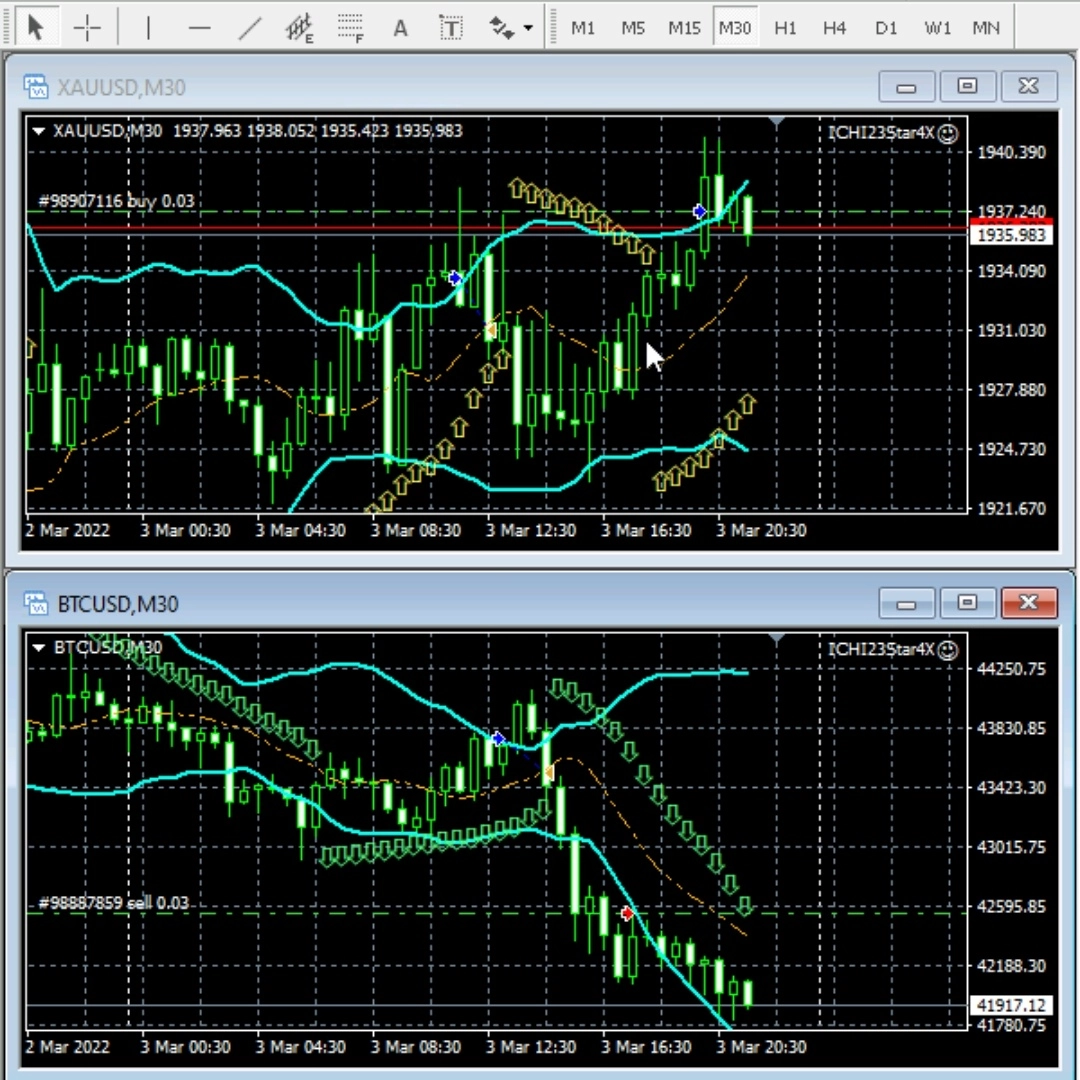Choose the arrows objects tool
This screenshot has height=1080, width=1080.
pos(501,28)
